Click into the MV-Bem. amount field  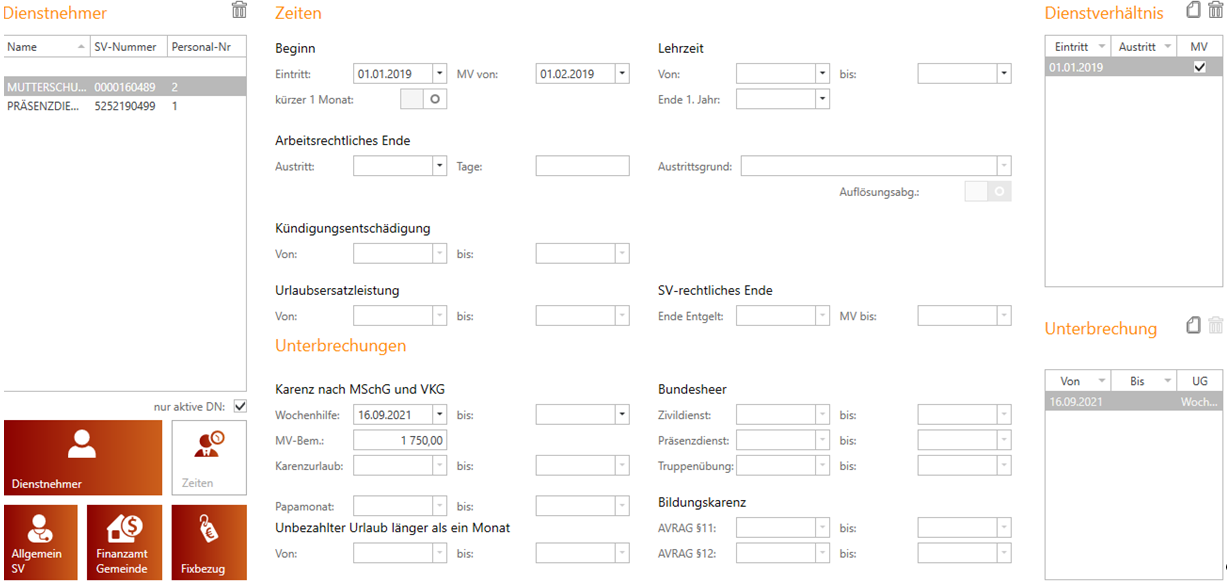[400, 440]
